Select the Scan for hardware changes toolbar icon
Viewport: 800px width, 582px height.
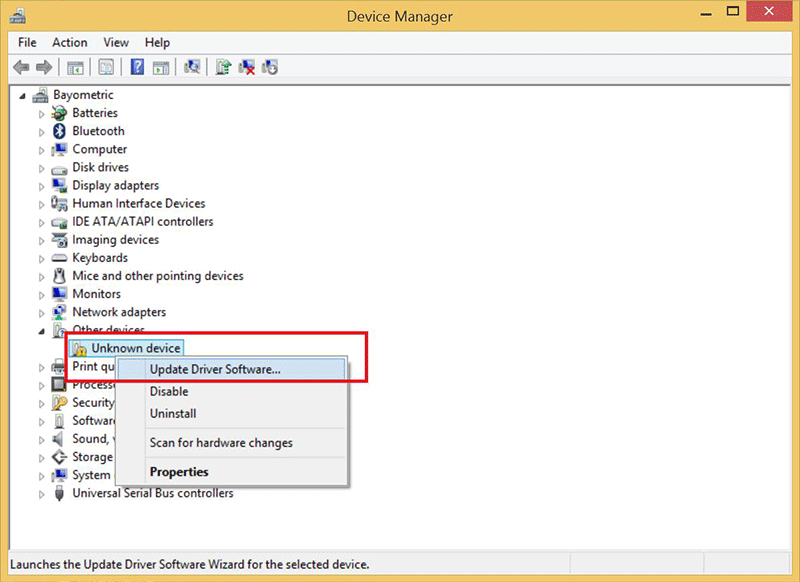193,67
